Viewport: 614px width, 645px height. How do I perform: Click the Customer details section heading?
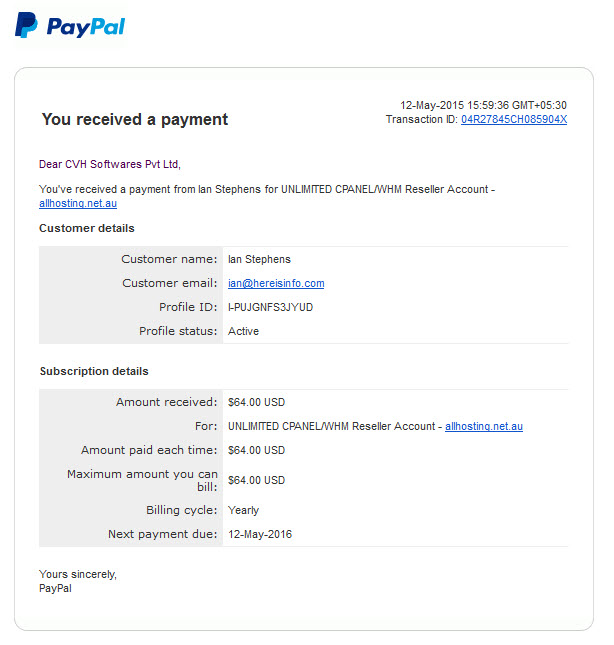click(x=87, y=228)
